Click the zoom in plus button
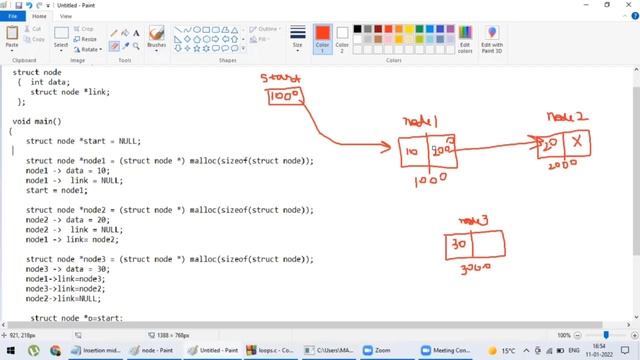Viewport: 640px width, 360px height. tap(634, 335)
